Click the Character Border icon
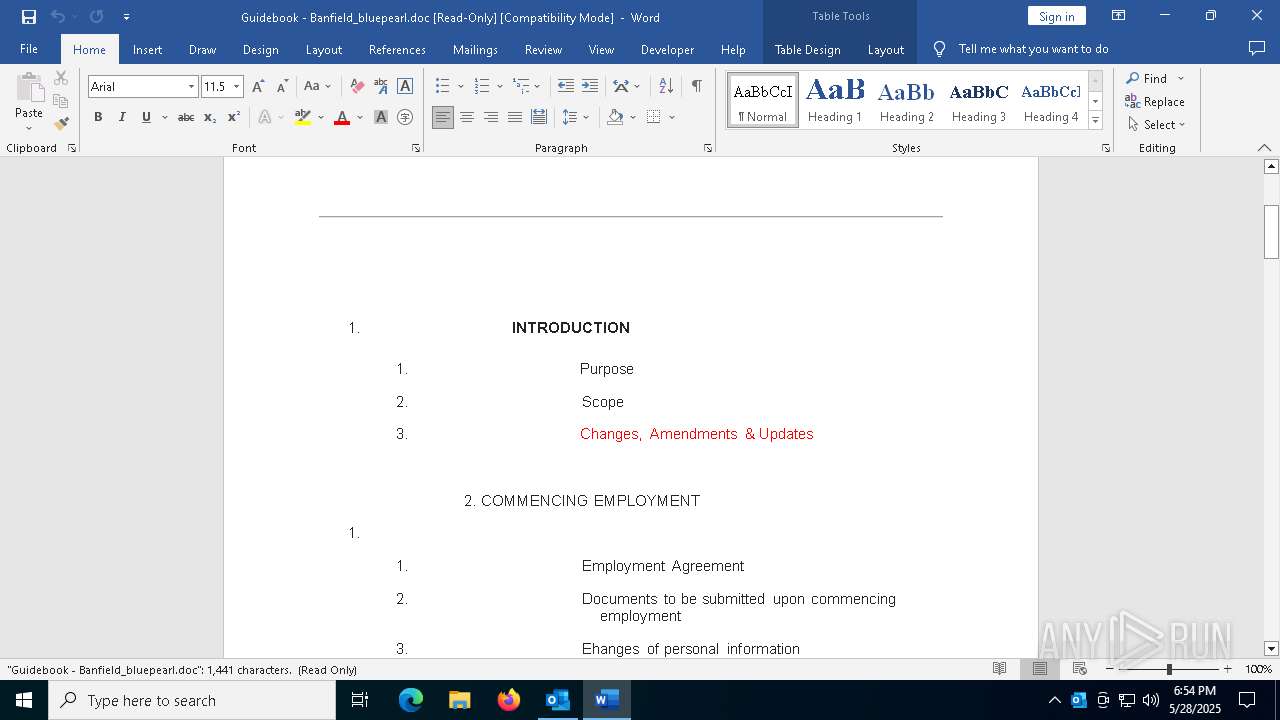This screenshot has height=720, width=1280. 405,87
